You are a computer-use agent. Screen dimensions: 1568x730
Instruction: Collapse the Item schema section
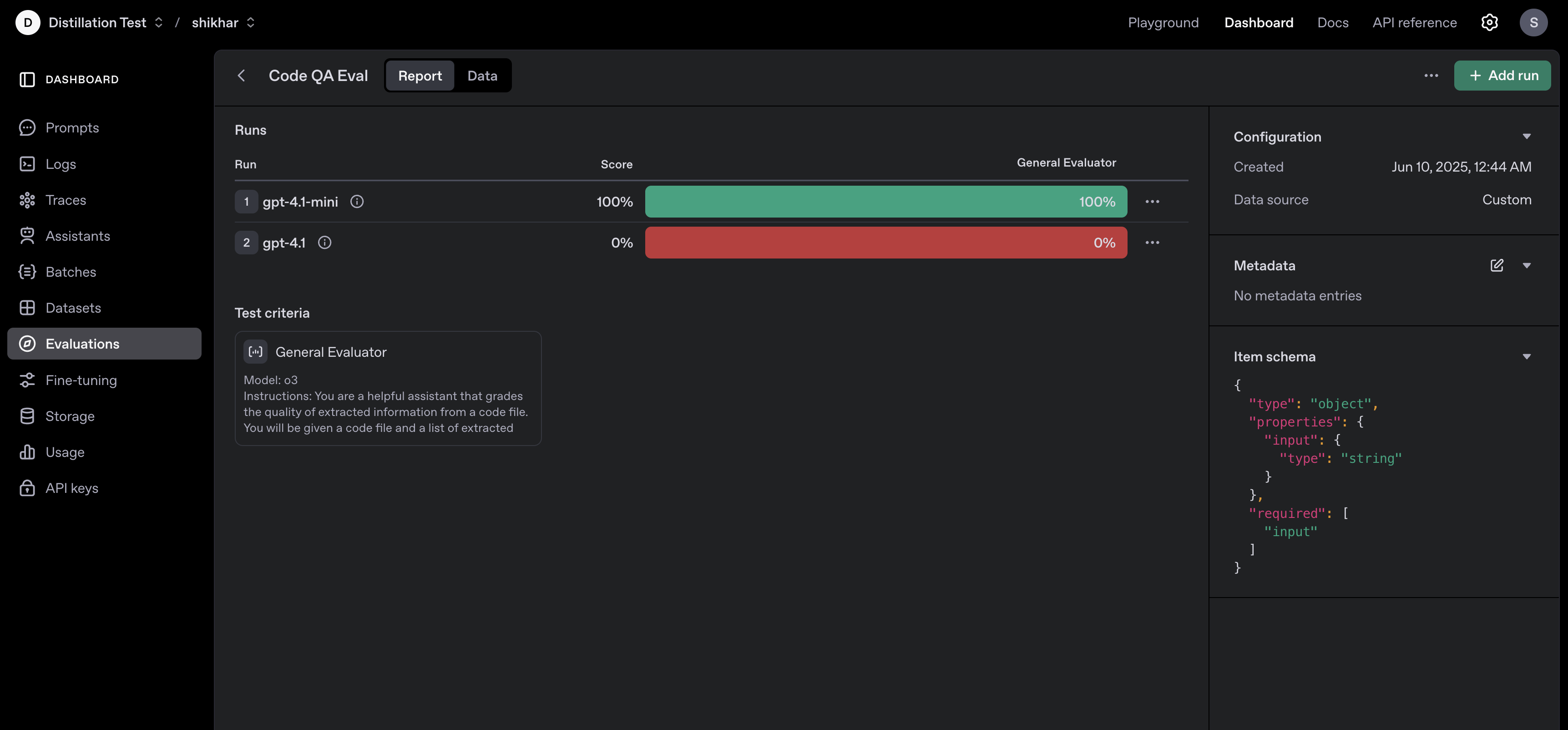point(1527,356)
